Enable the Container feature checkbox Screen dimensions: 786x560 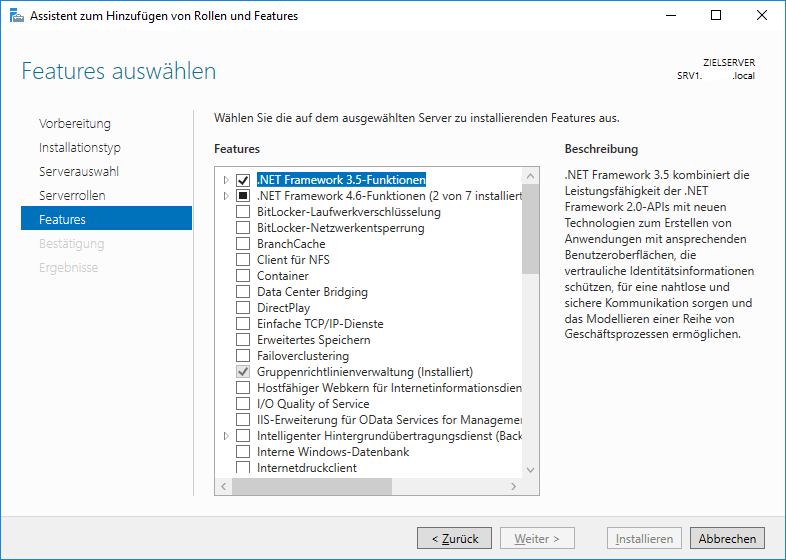(x=243, y=276)
